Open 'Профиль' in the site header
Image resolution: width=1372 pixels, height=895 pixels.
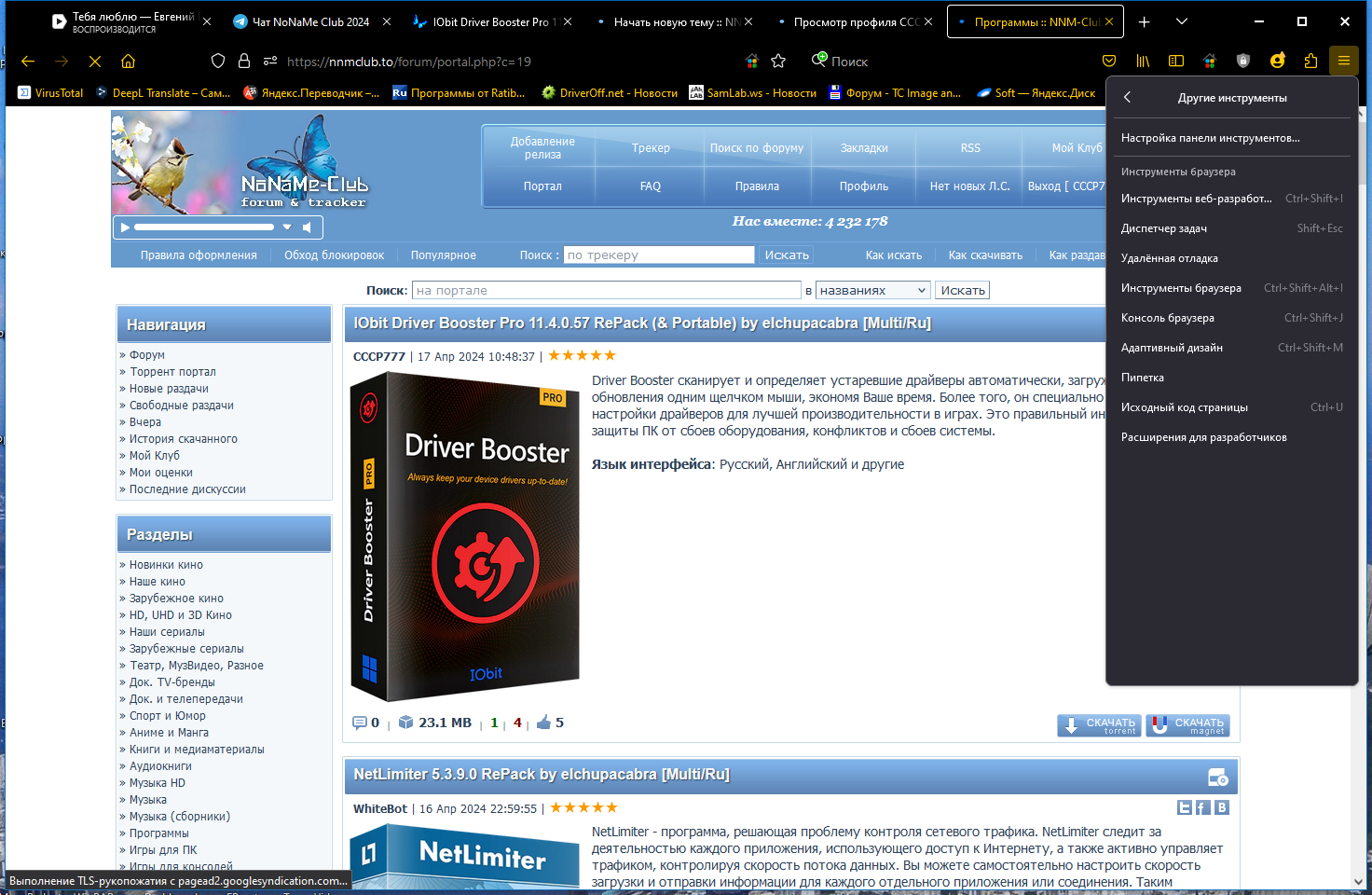pyautogui.click(x=864, y=186)
